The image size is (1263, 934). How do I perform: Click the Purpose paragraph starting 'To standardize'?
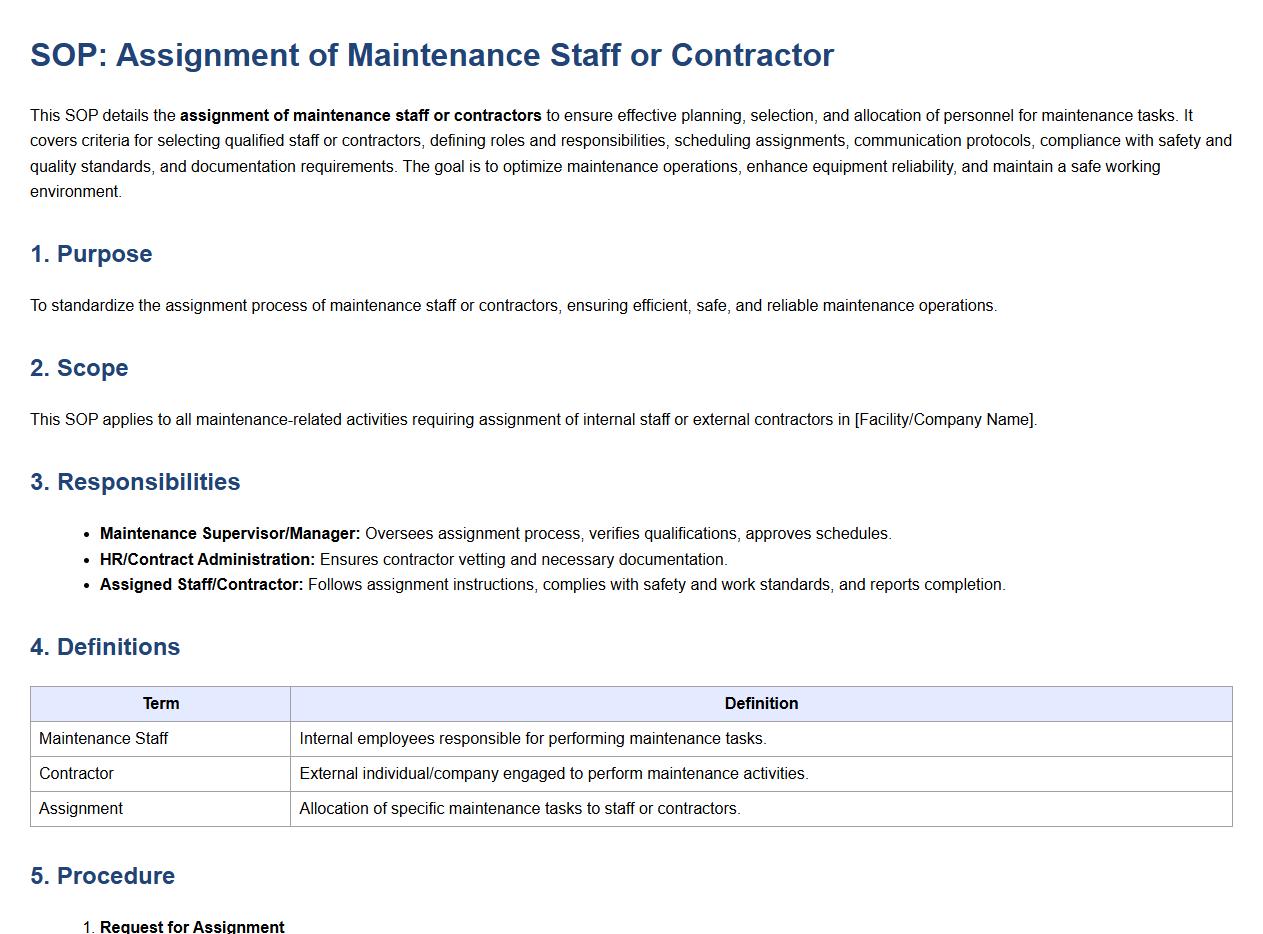(x=513, y=306)
